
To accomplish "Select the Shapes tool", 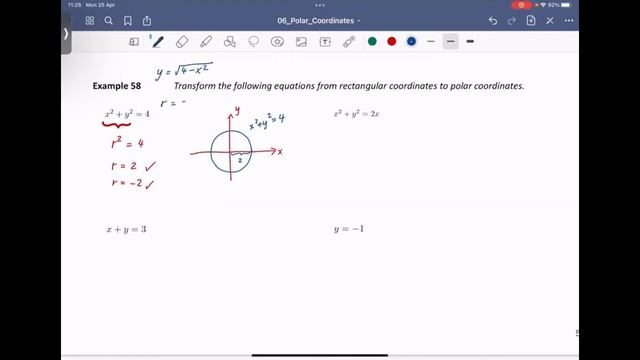I will coord(230,42).
